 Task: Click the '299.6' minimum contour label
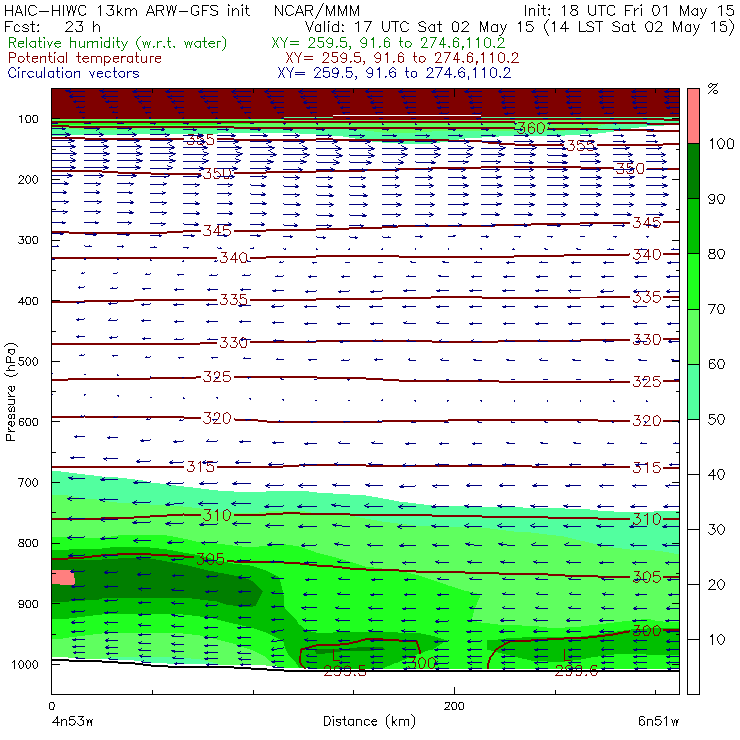coord(576,672)
